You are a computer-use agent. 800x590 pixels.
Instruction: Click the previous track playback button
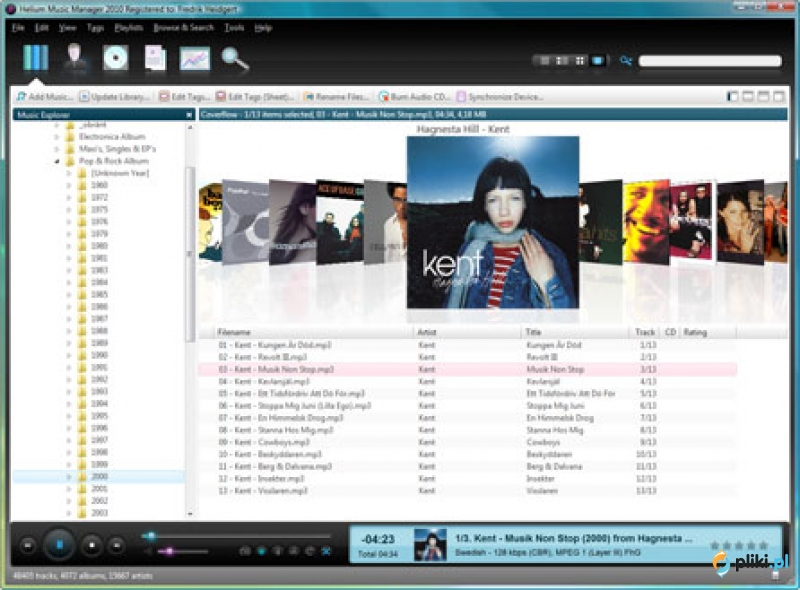pyautogui.click(x=28, y=546)
